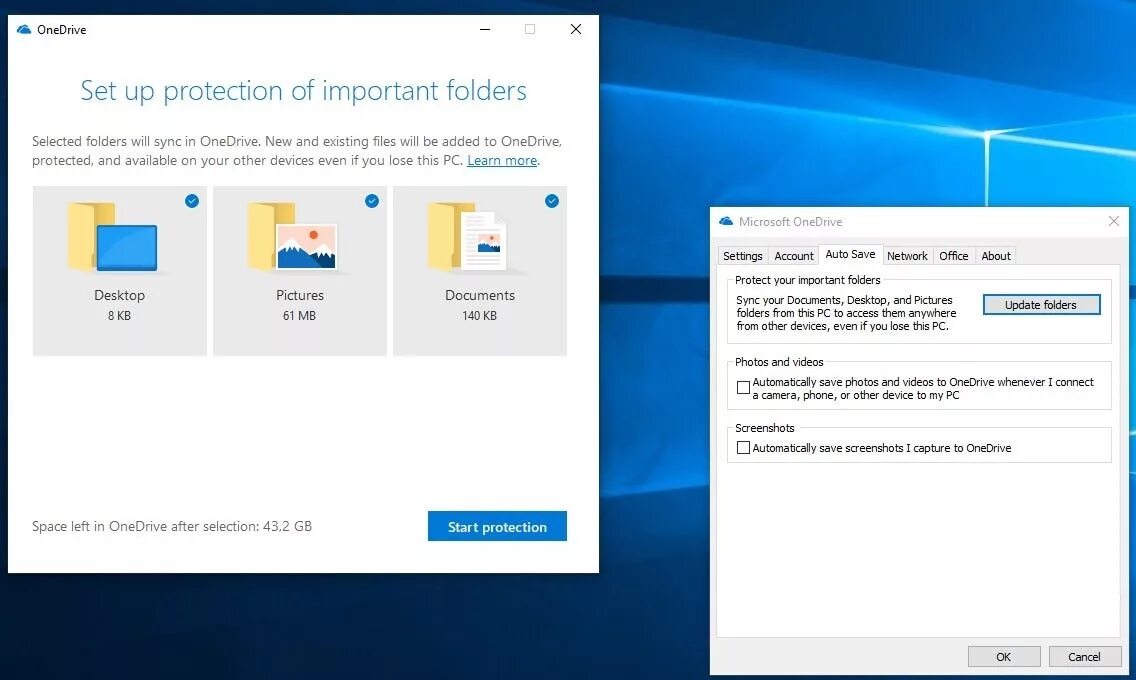Switch to the Settings tab
The image size is (1136, 680).
(743, 256)
